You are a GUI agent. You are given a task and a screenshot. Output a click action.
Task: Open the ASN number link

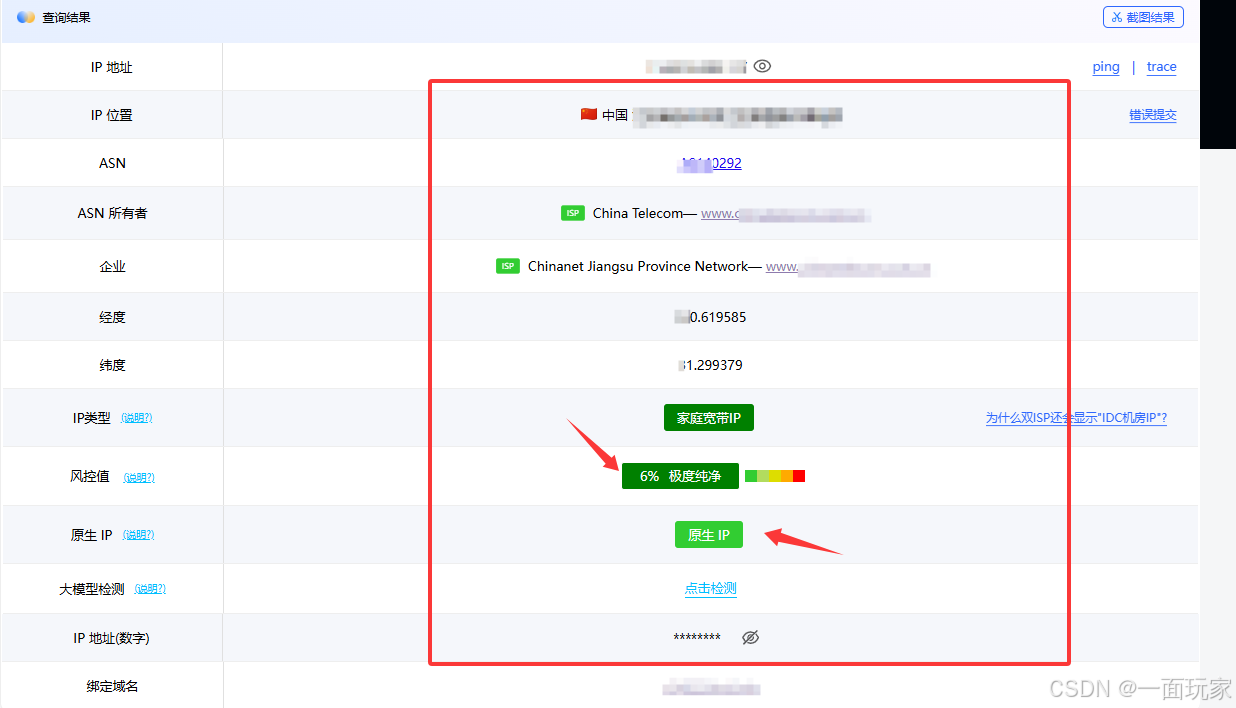coord(711,163)
